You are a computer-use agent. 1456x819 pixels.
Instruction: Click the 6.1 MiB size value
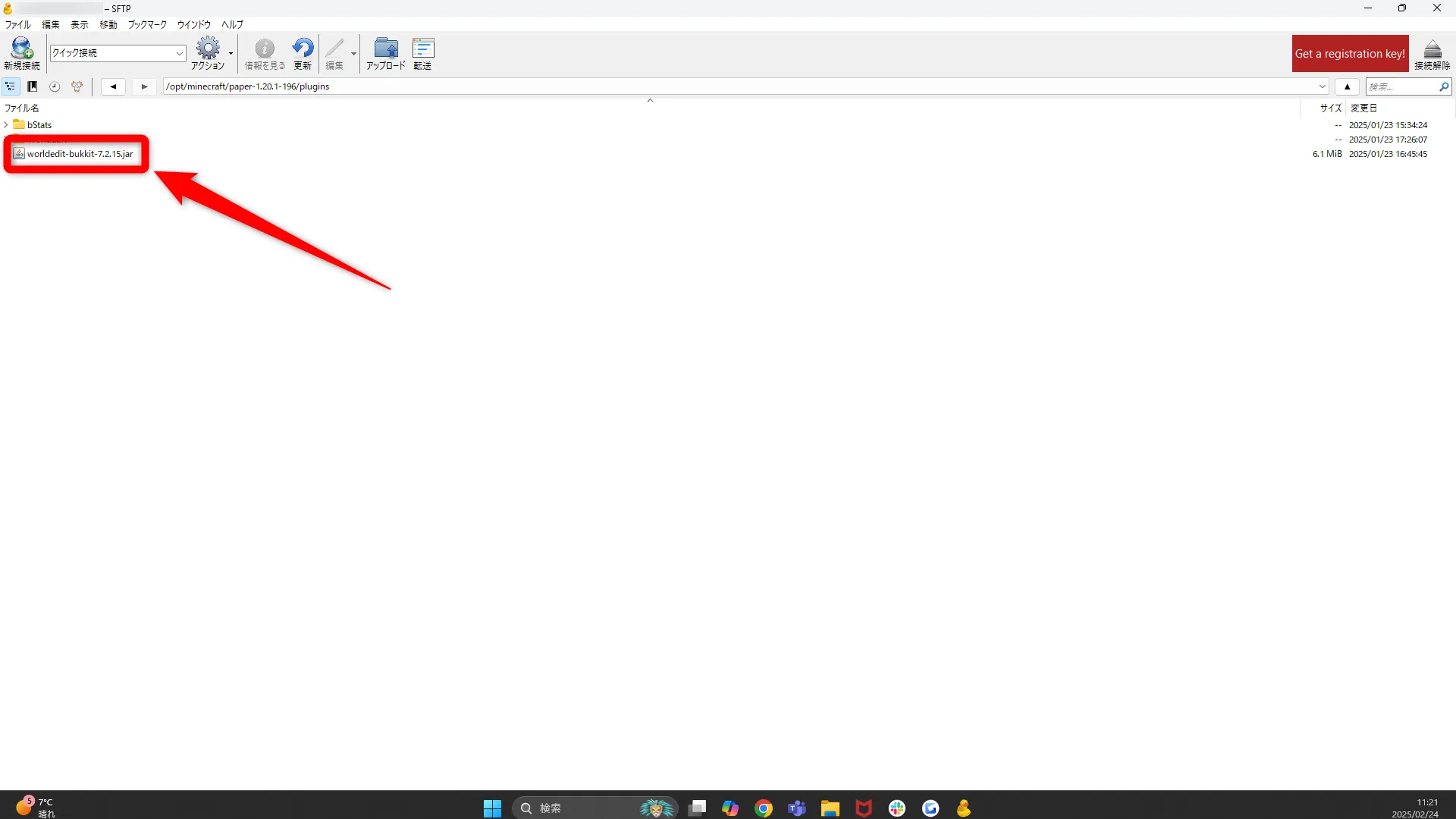(x=1327, y=154)
